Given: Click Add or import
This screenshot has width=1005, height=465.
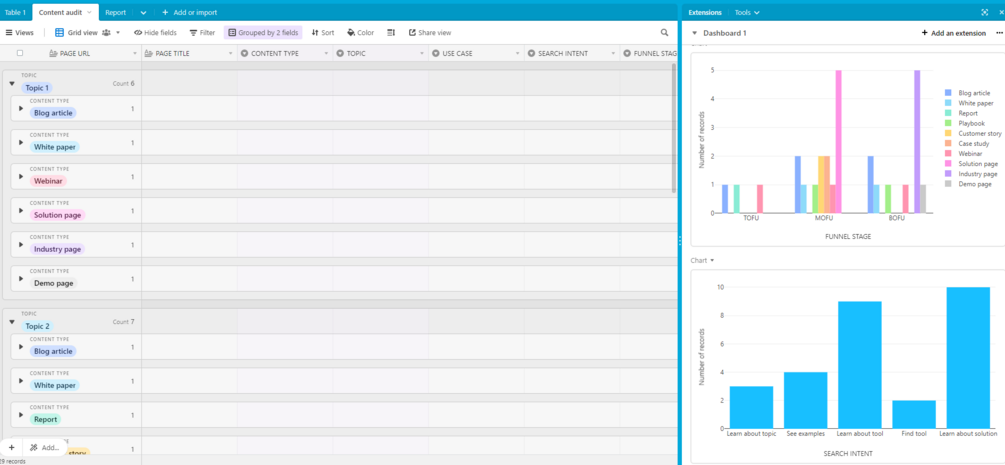Looking at the screenshot, I should pos(190,12).
